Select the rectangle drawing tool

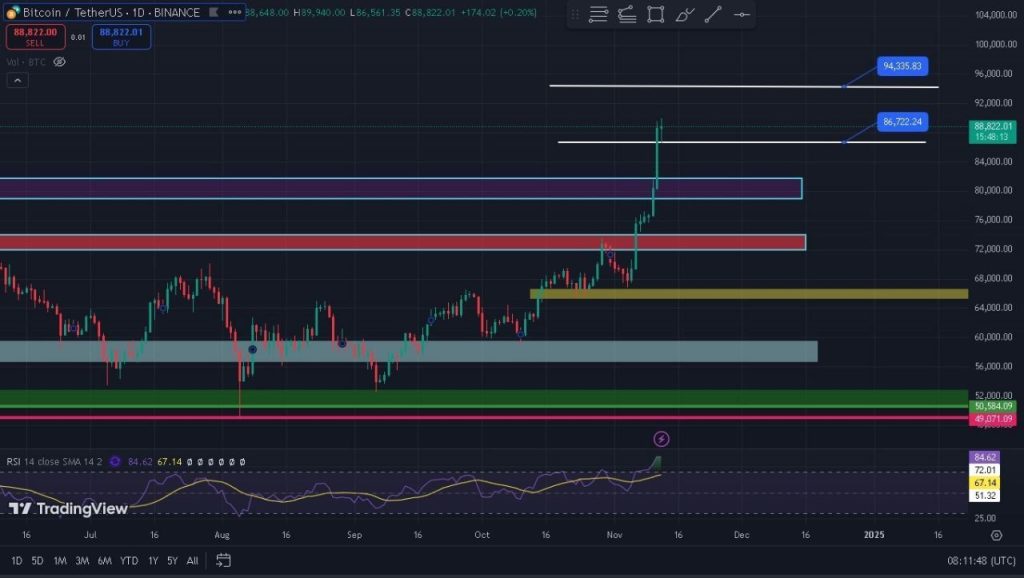[x=656, y=15]
